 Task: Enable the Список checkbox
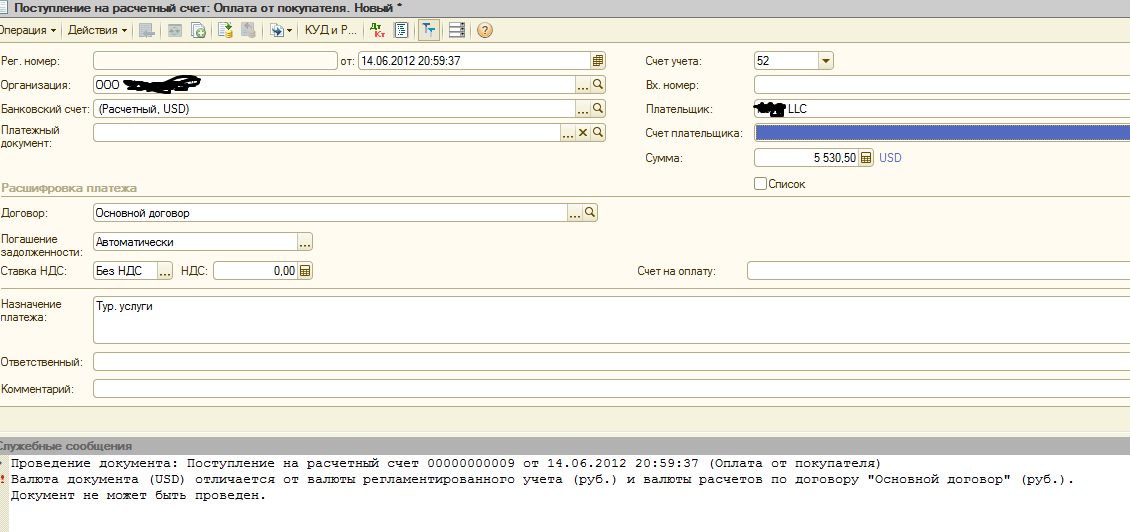761,184
